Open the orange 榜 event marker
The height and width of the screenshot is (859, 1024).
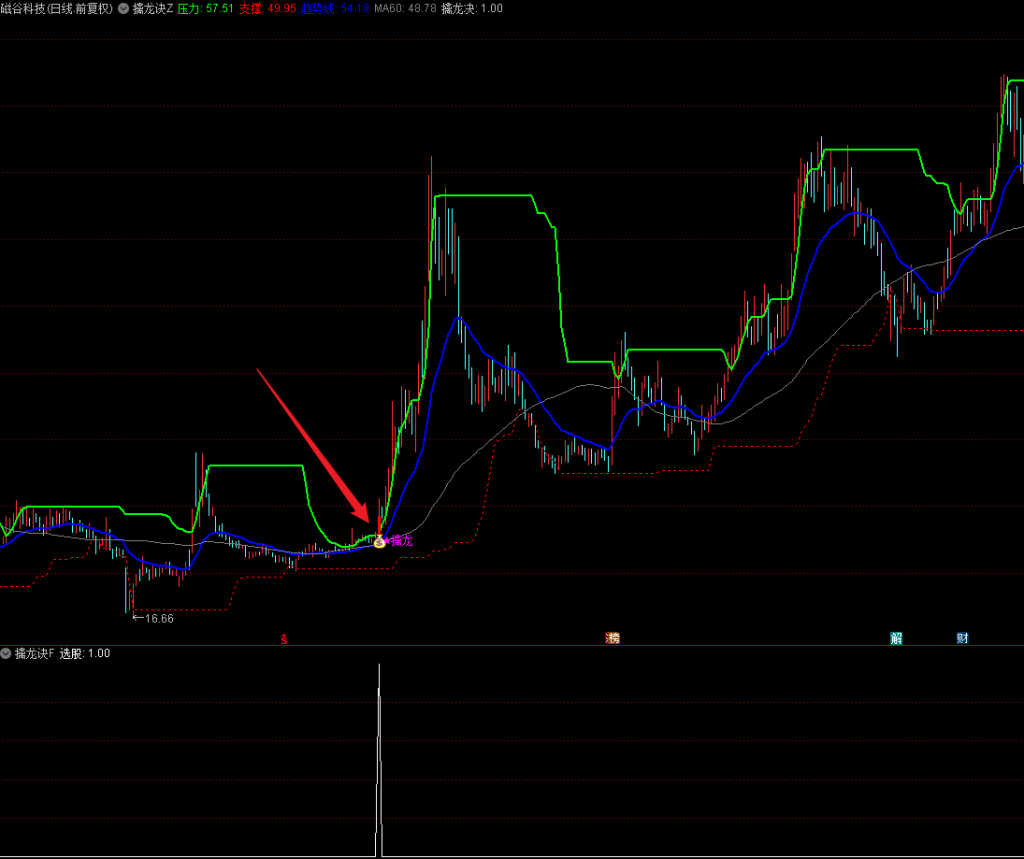[x=613, y=638]
